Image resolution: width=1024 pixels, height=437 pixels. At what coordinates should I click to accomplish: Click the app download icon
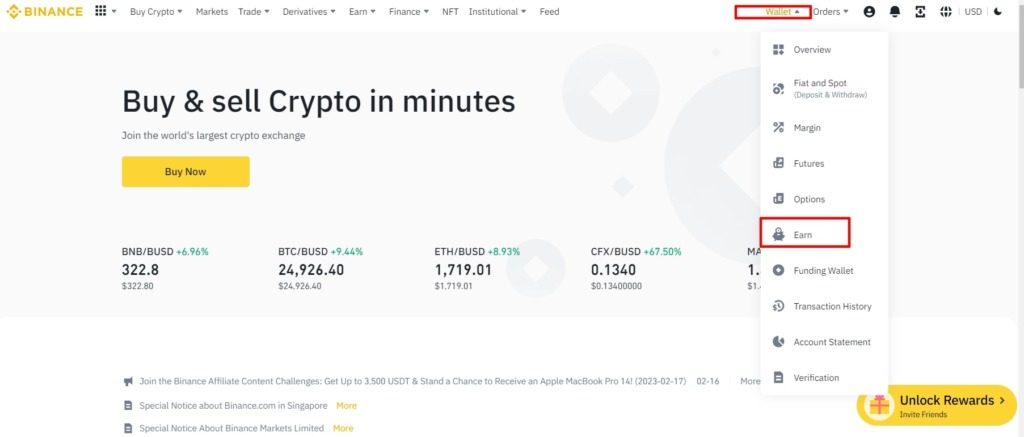[x=919, y=12]
